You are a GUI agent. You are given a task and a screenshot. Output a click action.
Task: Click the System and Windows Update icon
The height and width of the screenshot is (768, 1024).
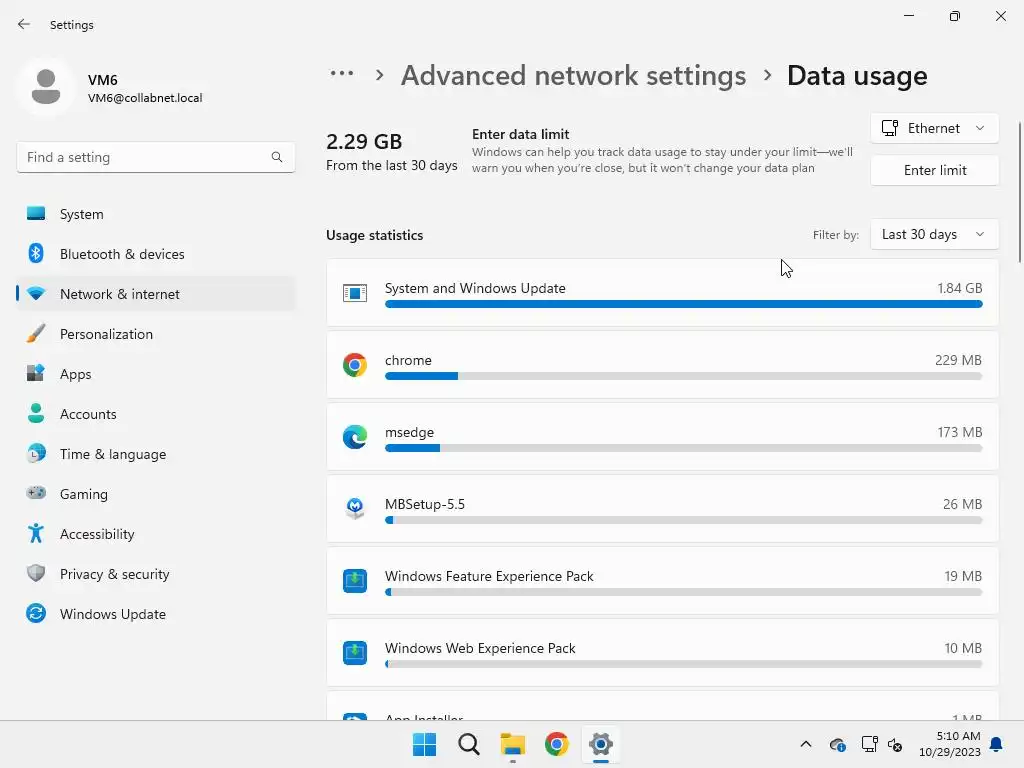pyautogui.click(x=354, y=293)
